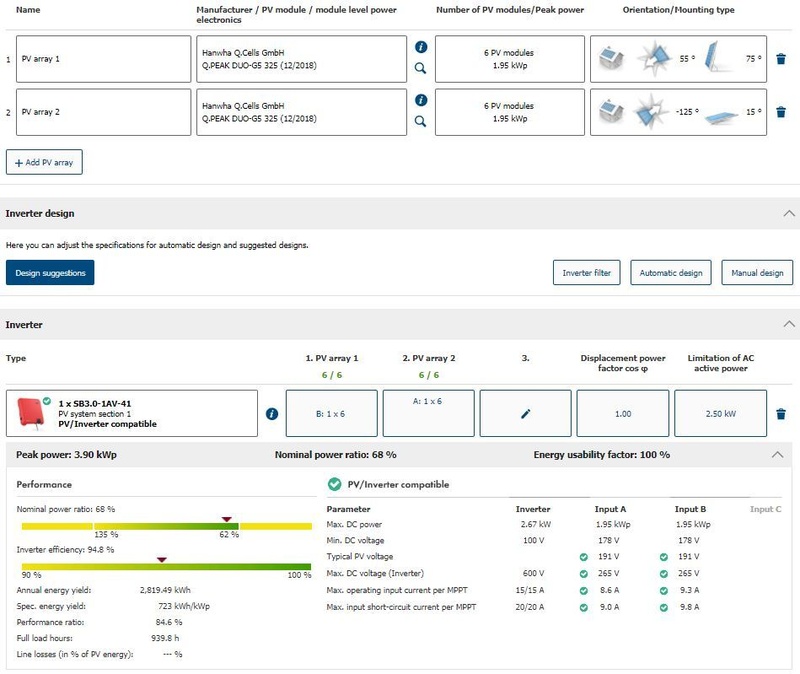
Task: Click info icon for PV array 1
Action: click(421, 47)
